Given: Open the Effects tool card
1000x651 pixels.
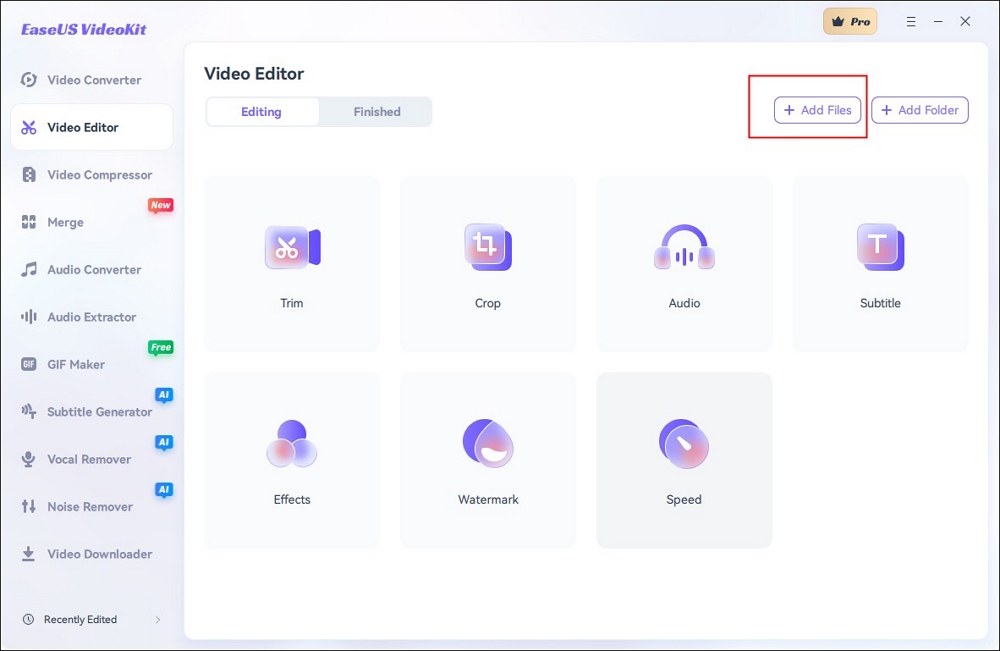Looking at the screenshot, I should tap(291, 460).
